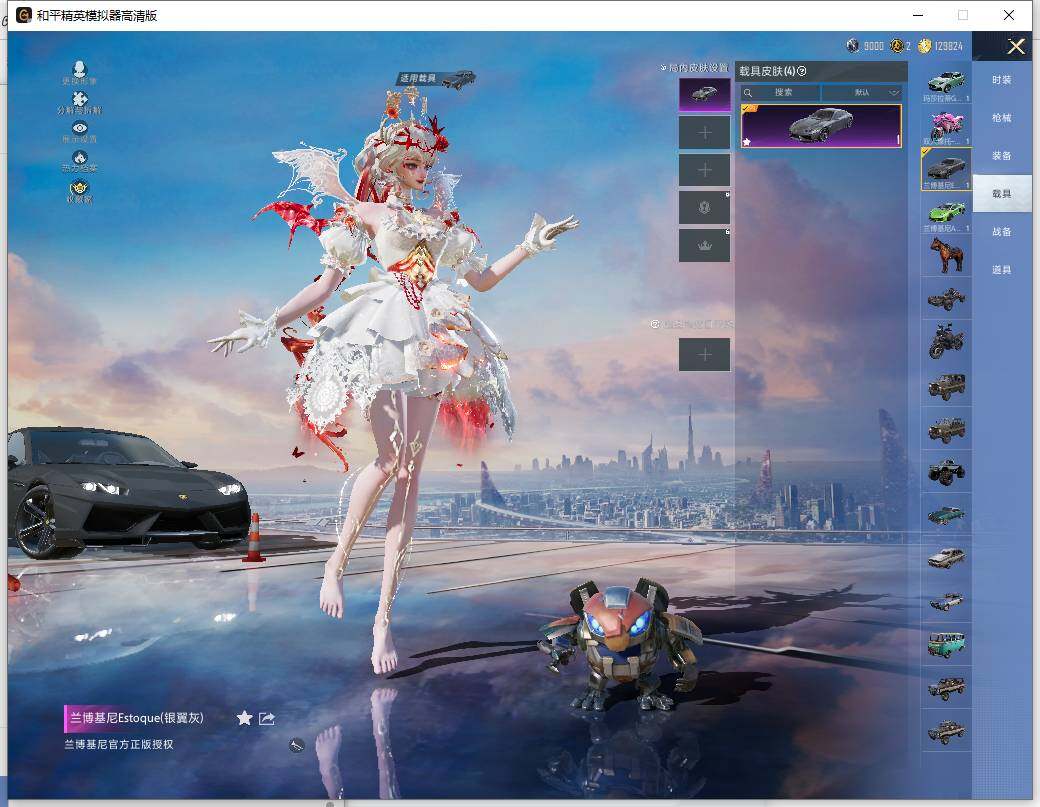Open the 战备 tab
The height and width of the screenshot is (807, 1040).
pos(1001,232)
